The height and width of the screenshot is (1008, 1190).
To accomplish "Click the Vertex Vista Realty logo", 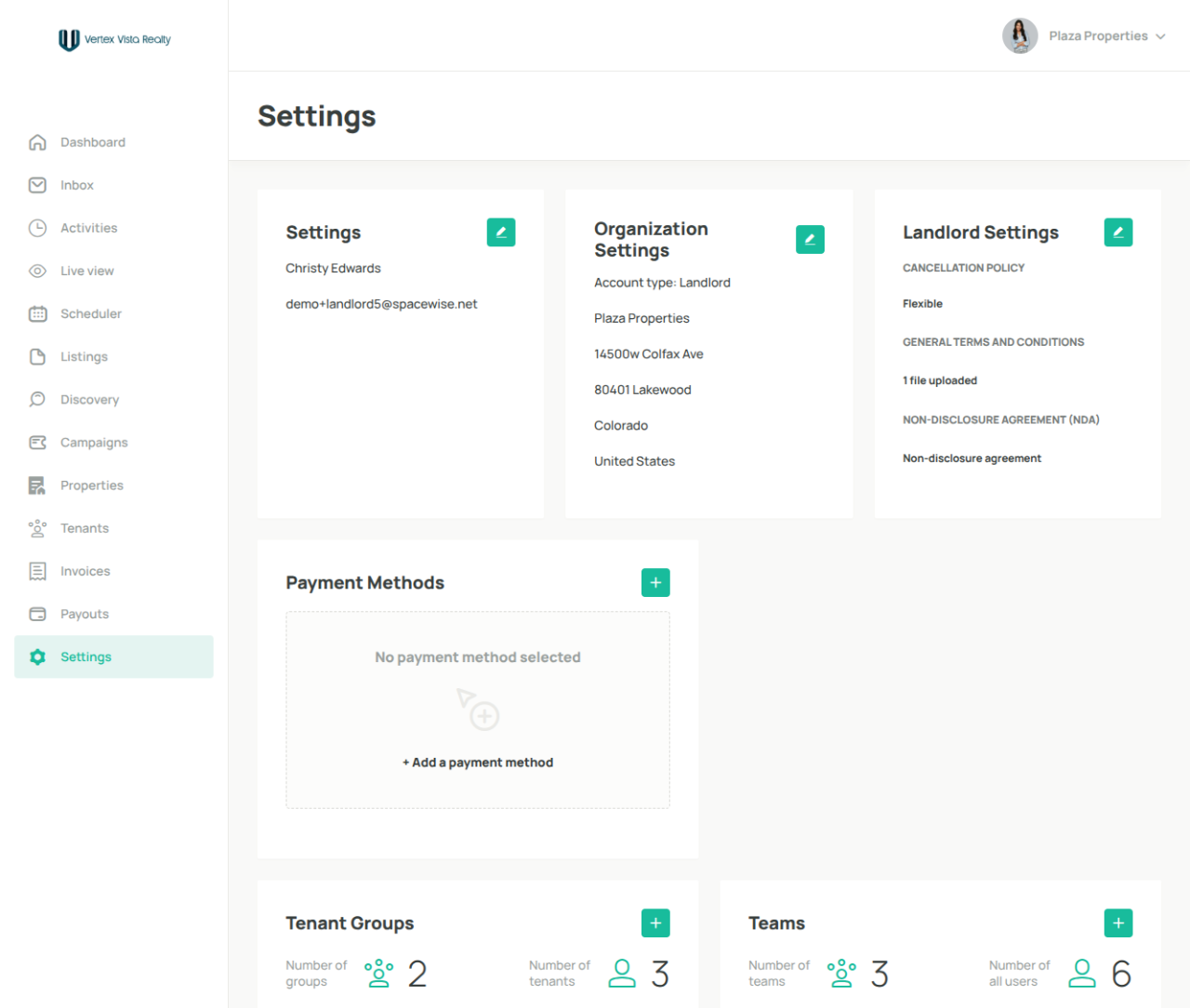I will point(114,39).
